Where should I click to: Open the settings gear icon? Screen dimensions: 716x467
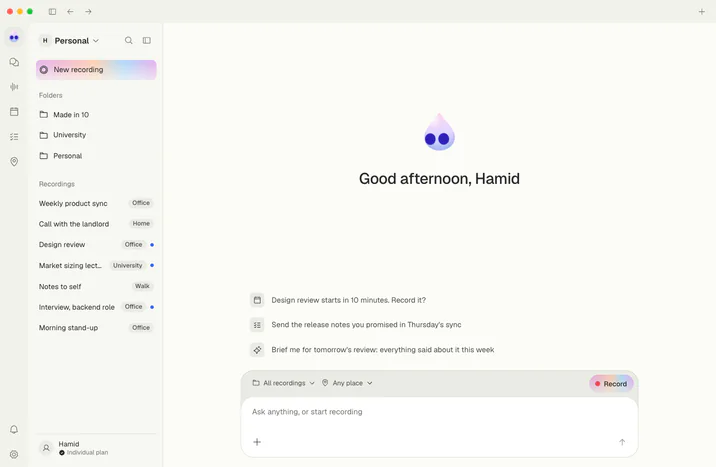click(x=14, y=455)
